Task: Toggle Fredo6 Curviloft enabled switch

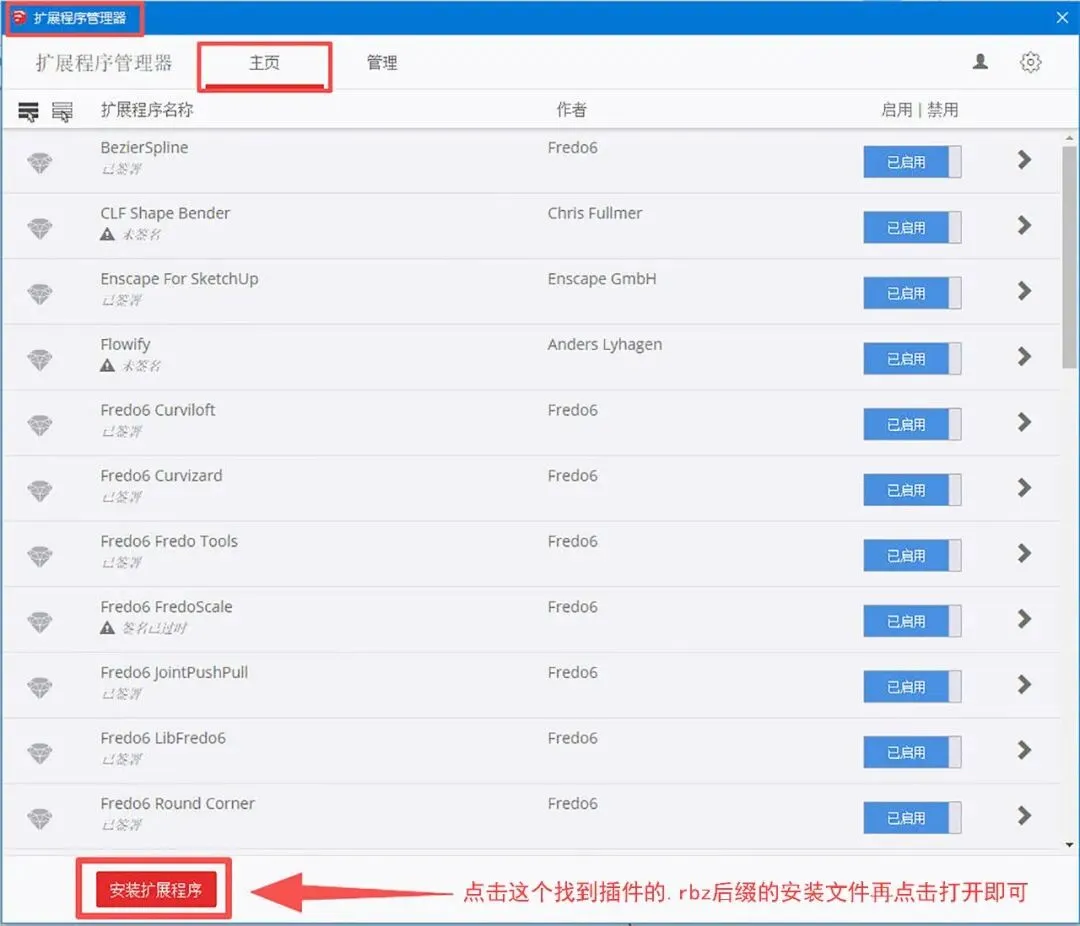Action: [912, 424]
